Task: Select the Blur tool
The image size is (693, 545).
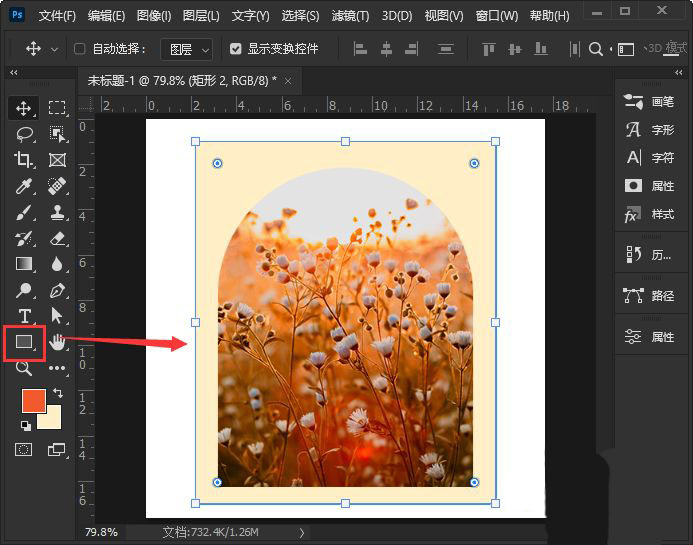Action: click(57, 264)
